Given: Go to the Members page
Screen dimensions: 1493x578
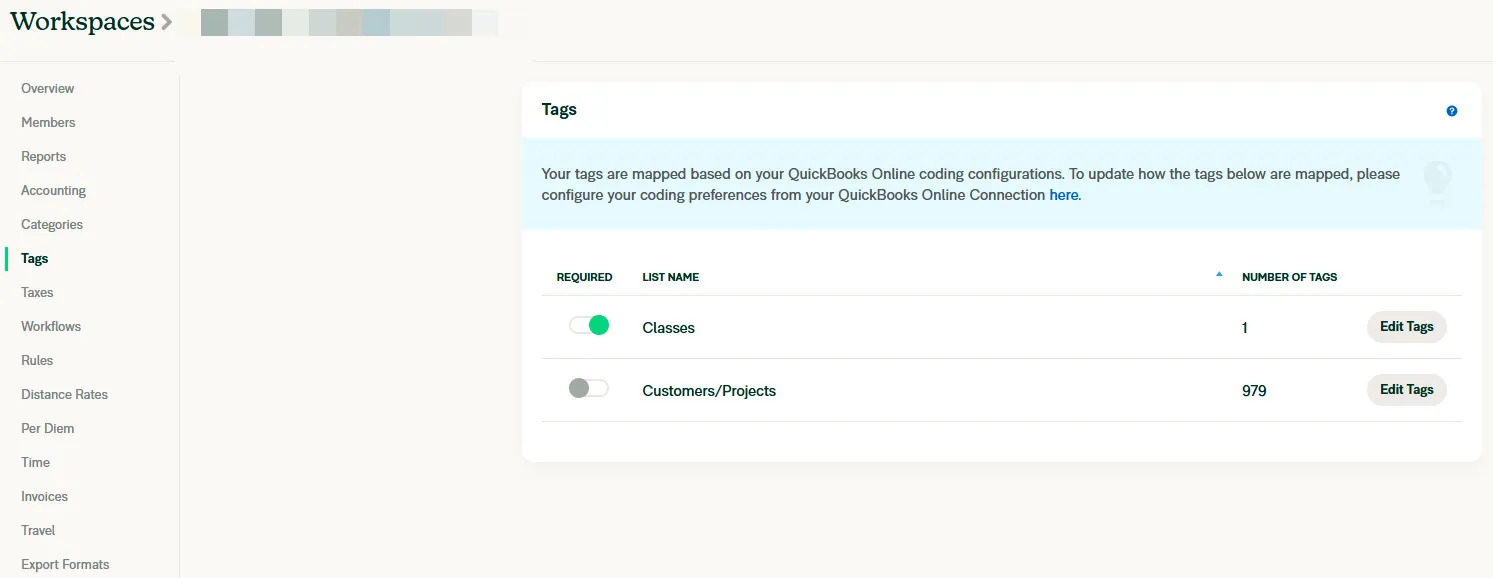Looking at the screenshot, I should pos(48,122).
